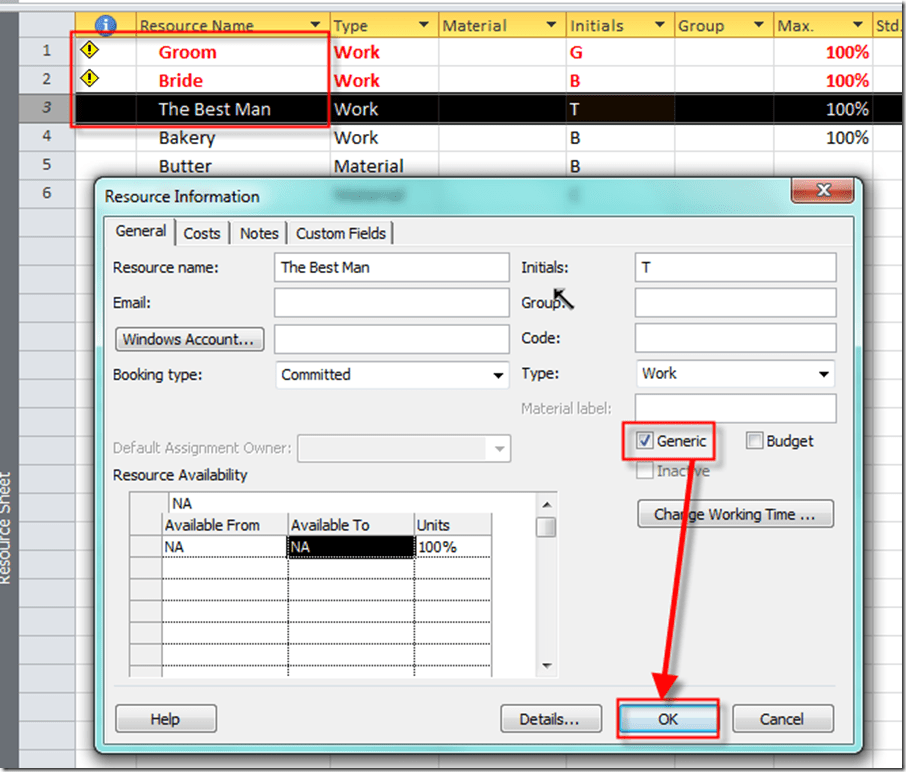Click the Change Working Time button
The height and width of the screenshot is (772, 906).
click(735, 515)
